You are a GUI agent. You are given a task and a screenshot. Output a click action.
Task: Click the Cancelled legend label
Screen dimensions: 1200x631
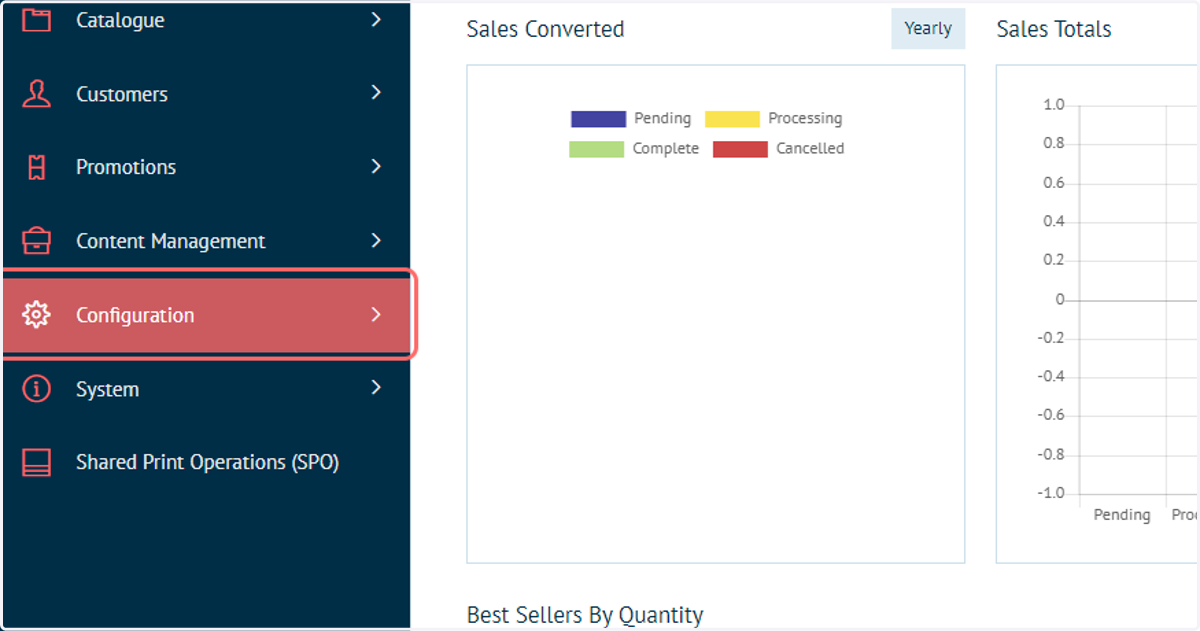click(x=810, y=148)
